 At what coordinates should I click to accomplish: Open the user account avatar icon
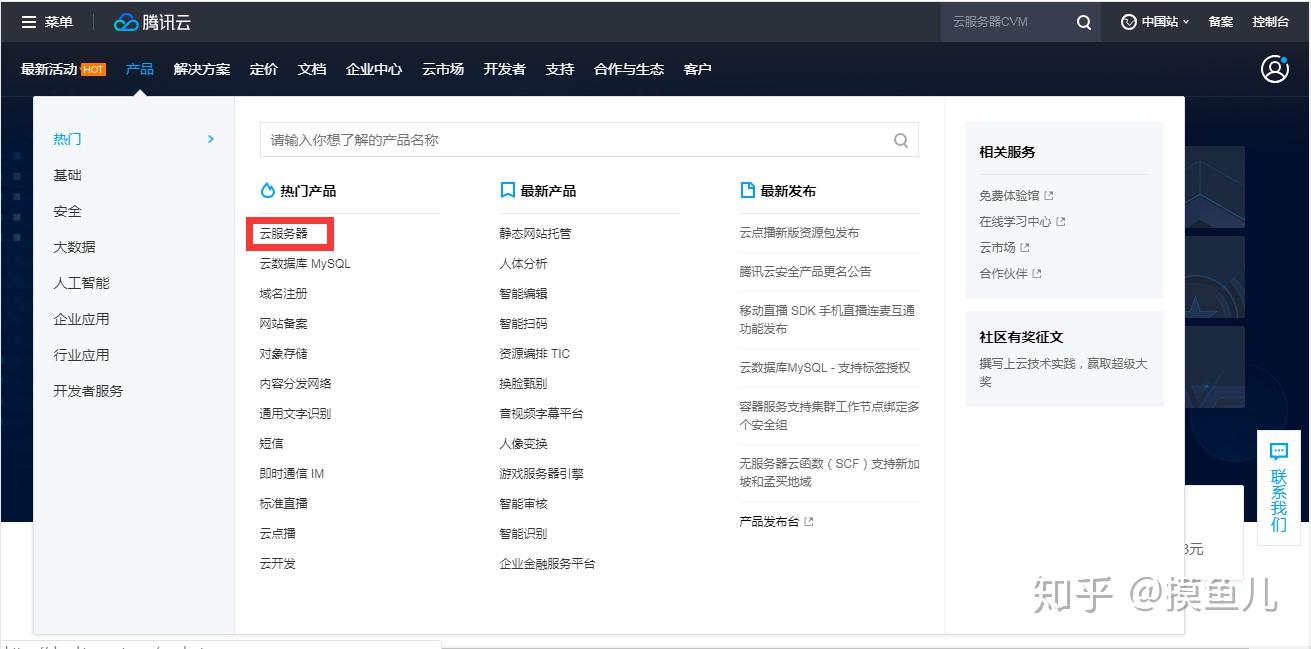pyautogui.click(x=1275, y=69)
